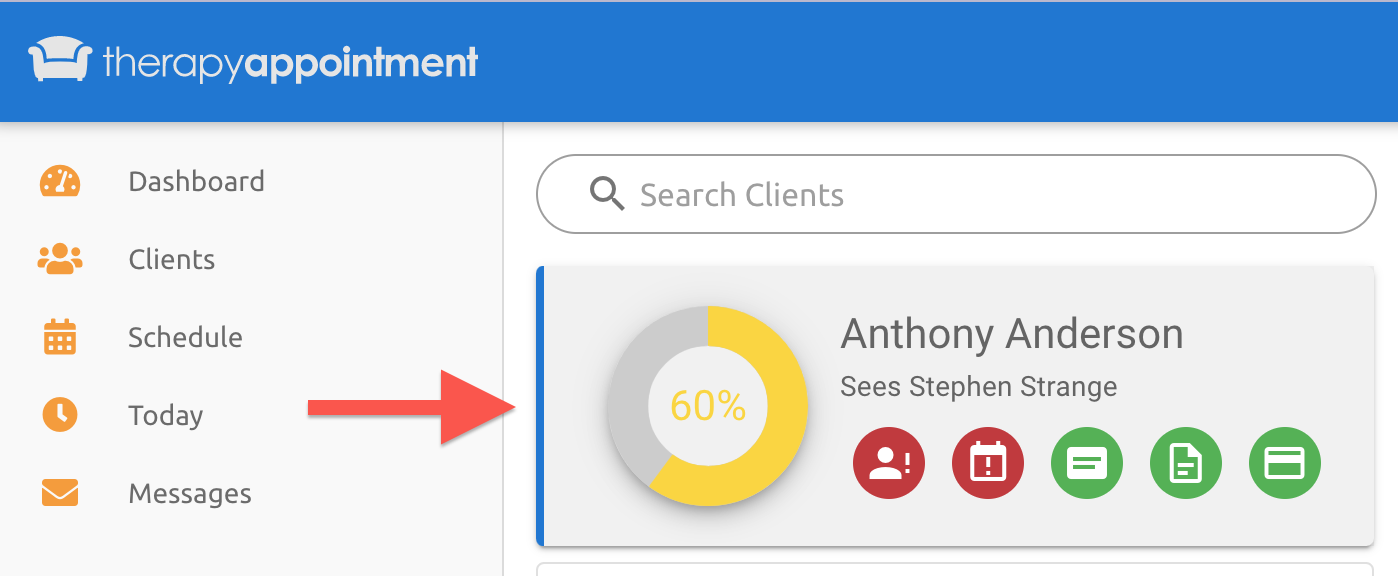
Task: Open the green document icon for Anthony Anderson
Action: (1186, 463)
